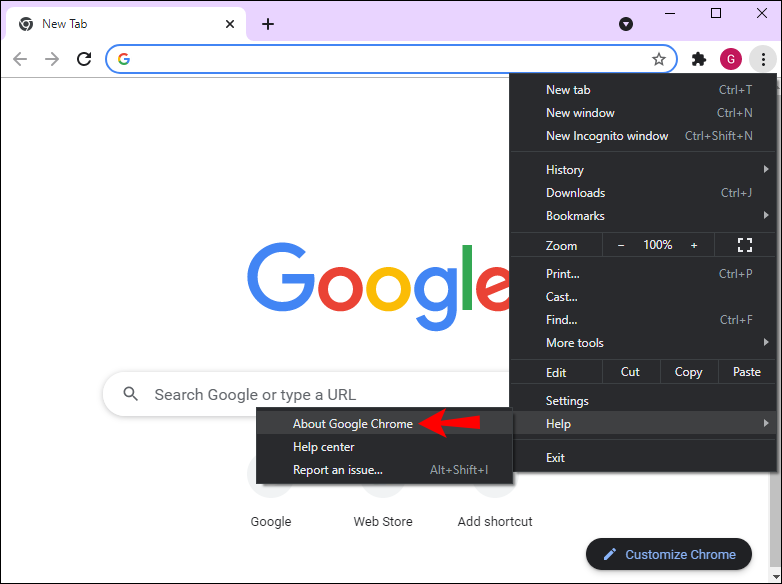Select Cast... from the menu

pyautogui.click(x=643, y=297)
